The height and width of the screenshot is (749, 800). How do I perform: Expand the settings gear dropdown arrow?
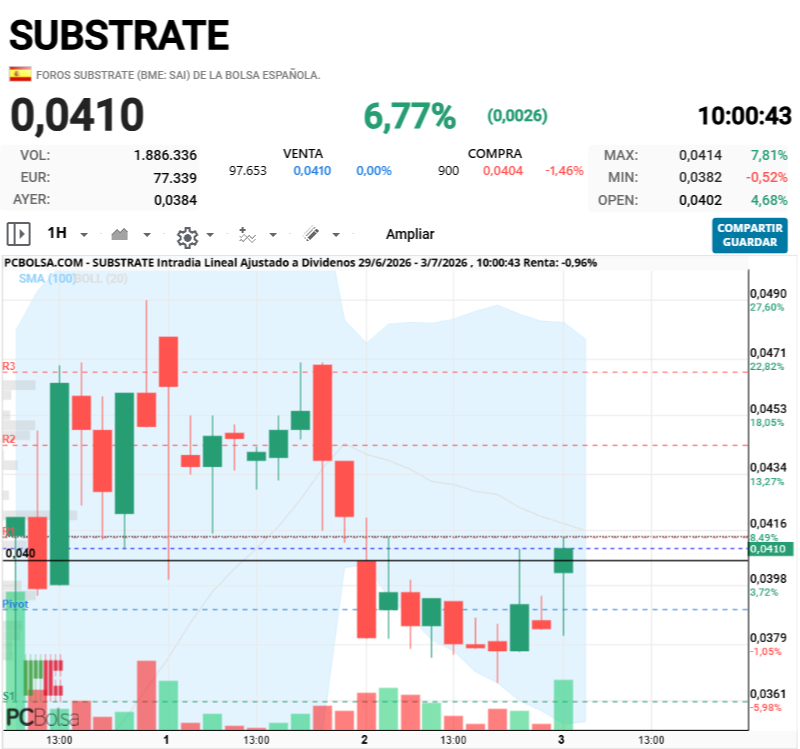(x=210, y=235)
